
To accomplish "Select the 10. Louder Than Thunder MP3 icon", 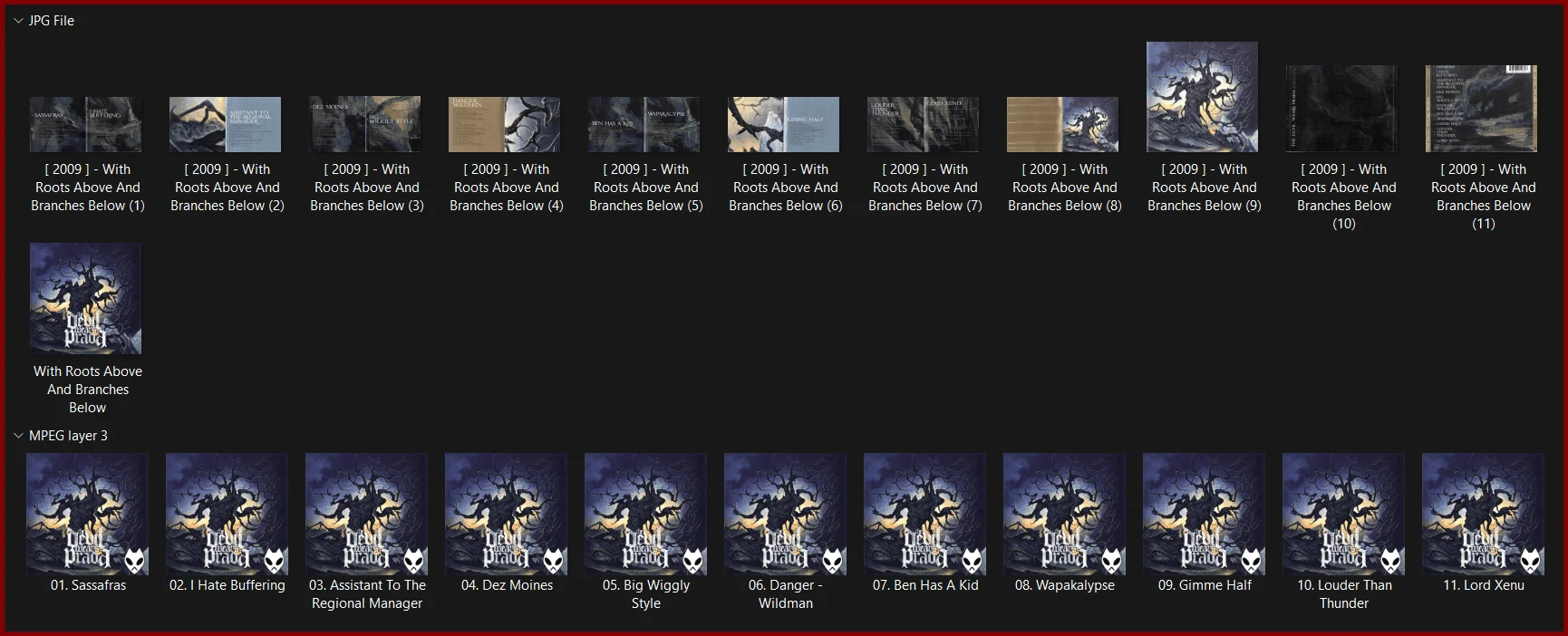I will pyautogui.click(x=1344, y=515).
